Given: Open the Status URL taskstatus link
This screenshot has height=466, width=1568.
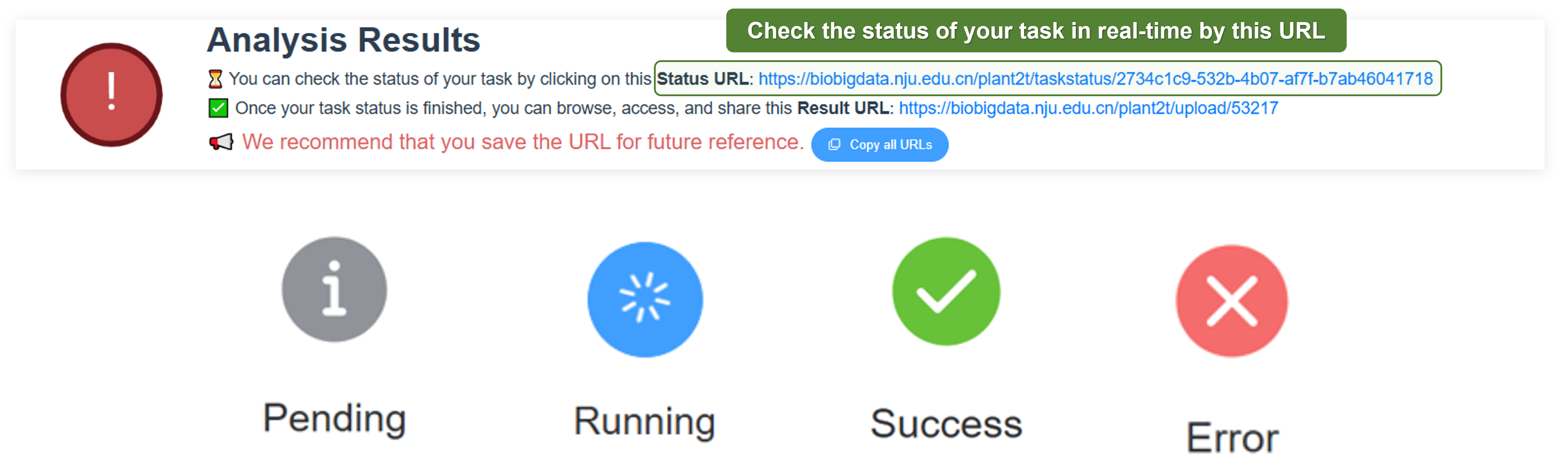Looking at the screenshot, I should tap(1095, 79).
